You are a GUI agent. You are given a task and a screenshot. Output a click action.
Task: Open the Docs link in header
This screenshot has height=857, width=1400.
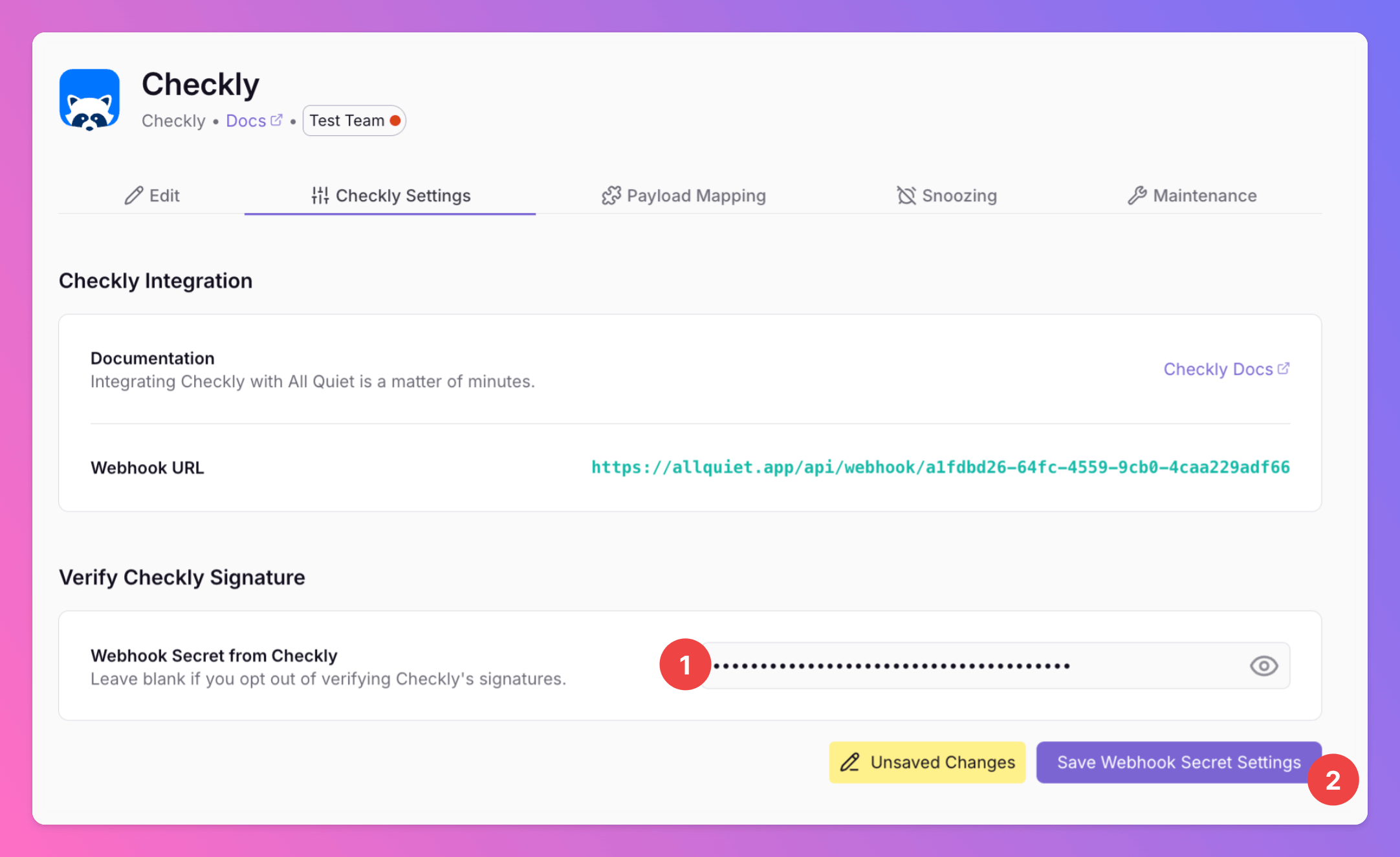pos(246,121)
